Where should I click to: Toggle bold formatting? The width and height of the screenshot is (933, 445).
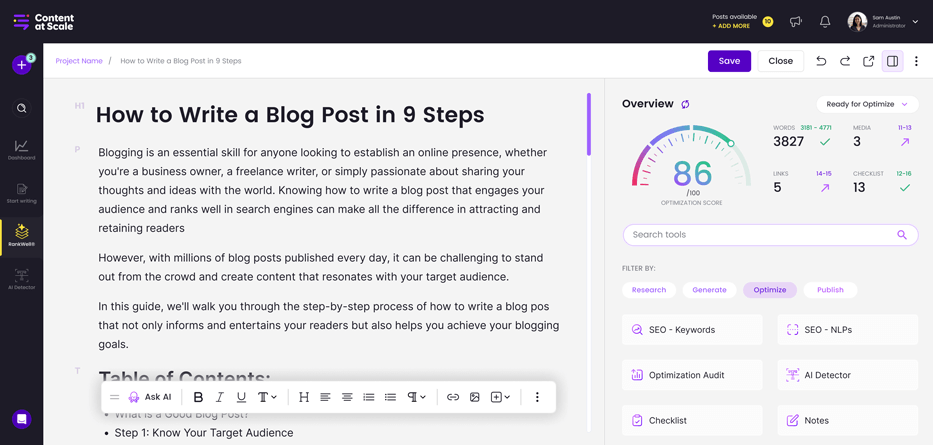click(199, 397)
